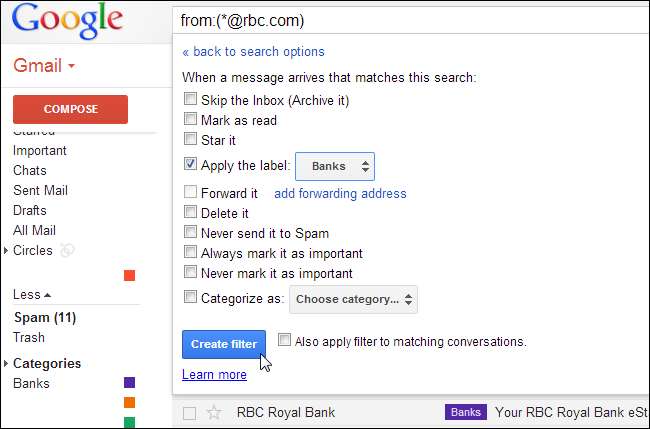
Task: Enable Mark as read option
Action: 190,119
